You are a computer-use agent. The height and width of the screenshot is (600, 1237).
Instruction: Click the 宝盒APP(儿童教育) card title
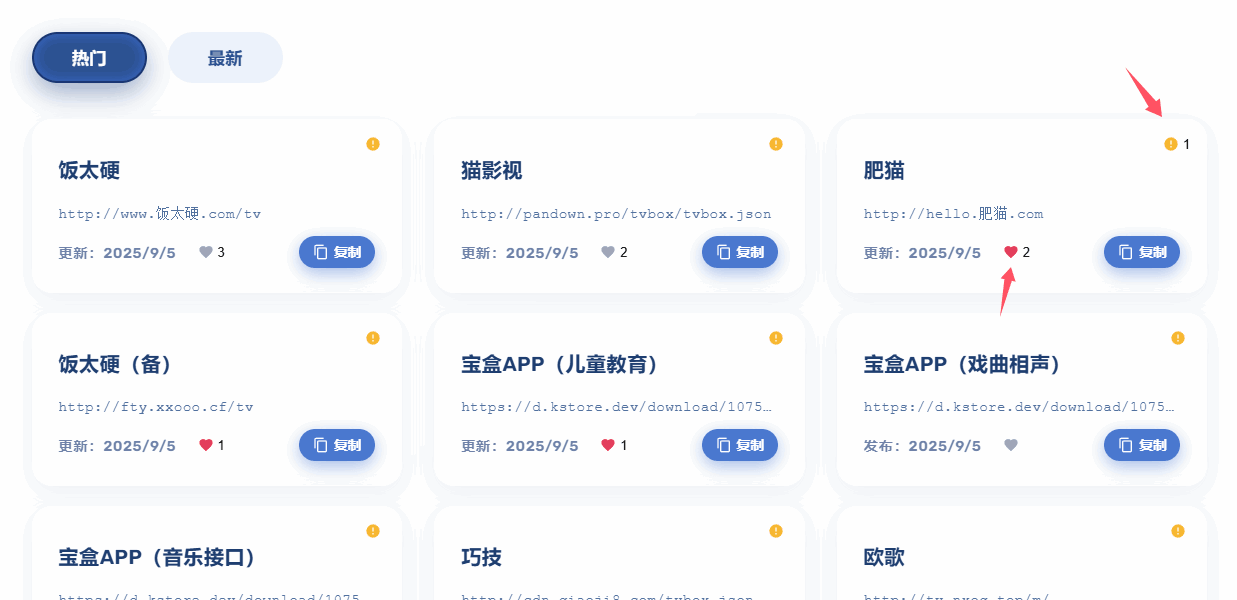pos(560,364)
